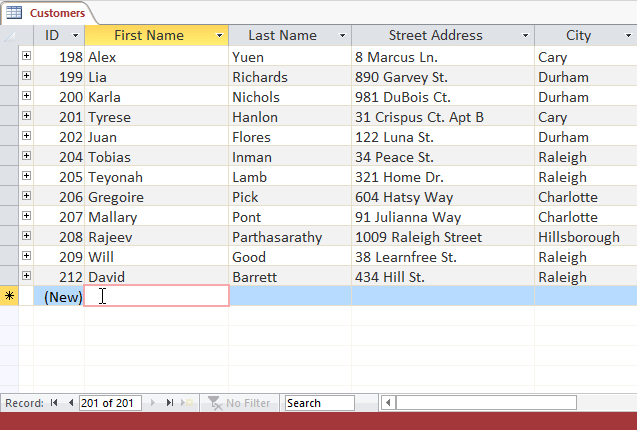Open the First Name column dropdown arrow

[219, 36]
